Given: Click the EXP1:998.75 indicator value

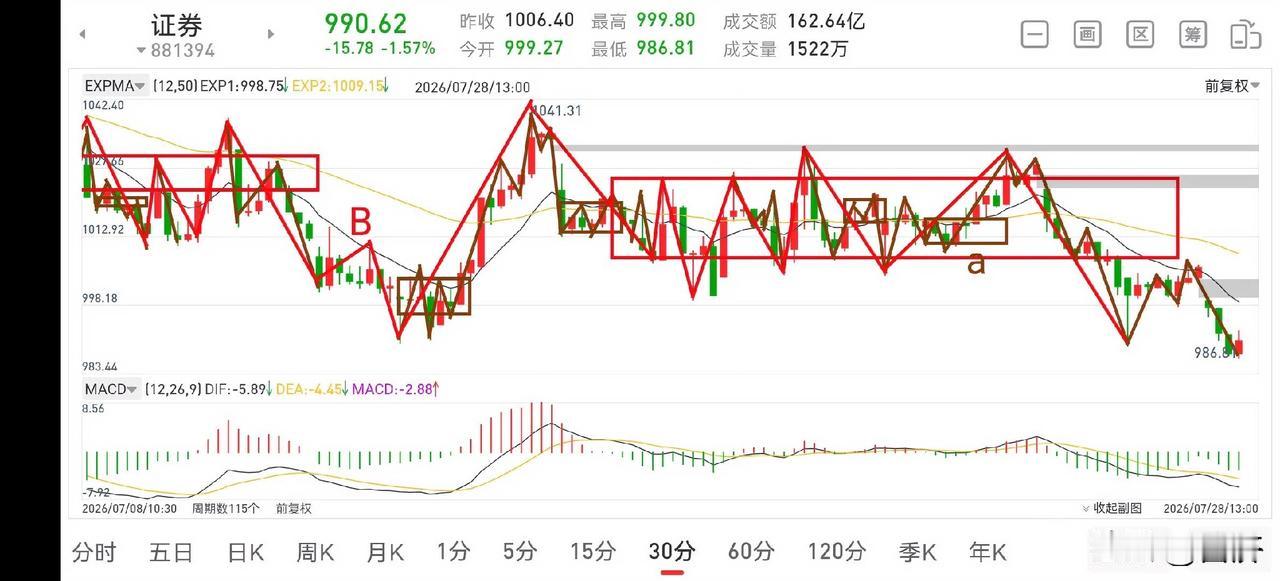Looking at the screenshot, I should click(x=244, y=87).
